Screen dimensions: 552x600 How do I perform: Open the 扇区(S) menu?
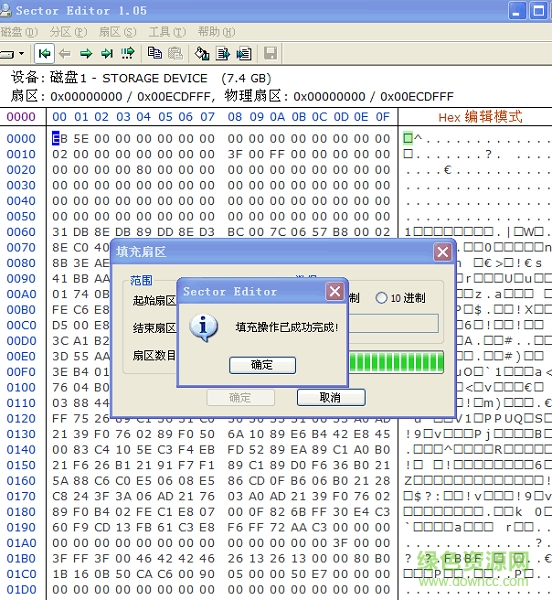click(x=117, y=32)
